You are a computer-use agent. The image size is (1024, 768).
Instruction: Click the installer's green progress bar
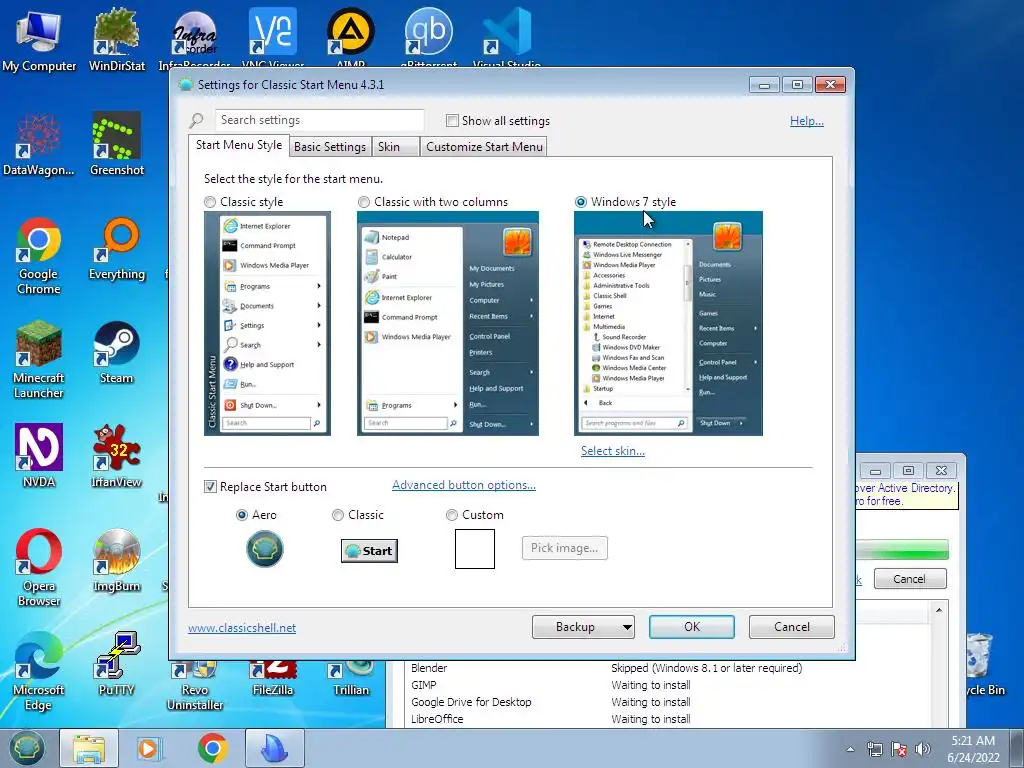(x=902, y=549)
